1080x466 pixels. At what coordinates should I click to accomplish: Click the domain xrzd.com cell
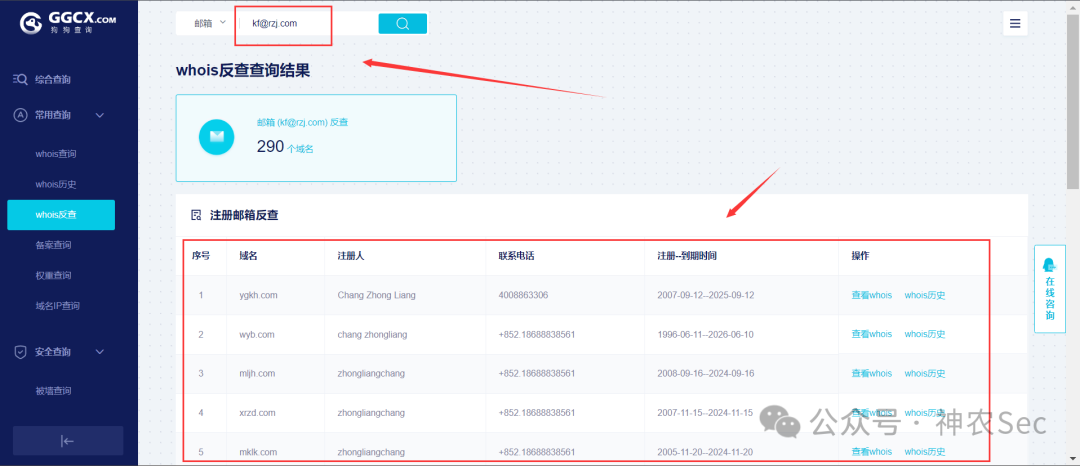click(x=257, y=413)
